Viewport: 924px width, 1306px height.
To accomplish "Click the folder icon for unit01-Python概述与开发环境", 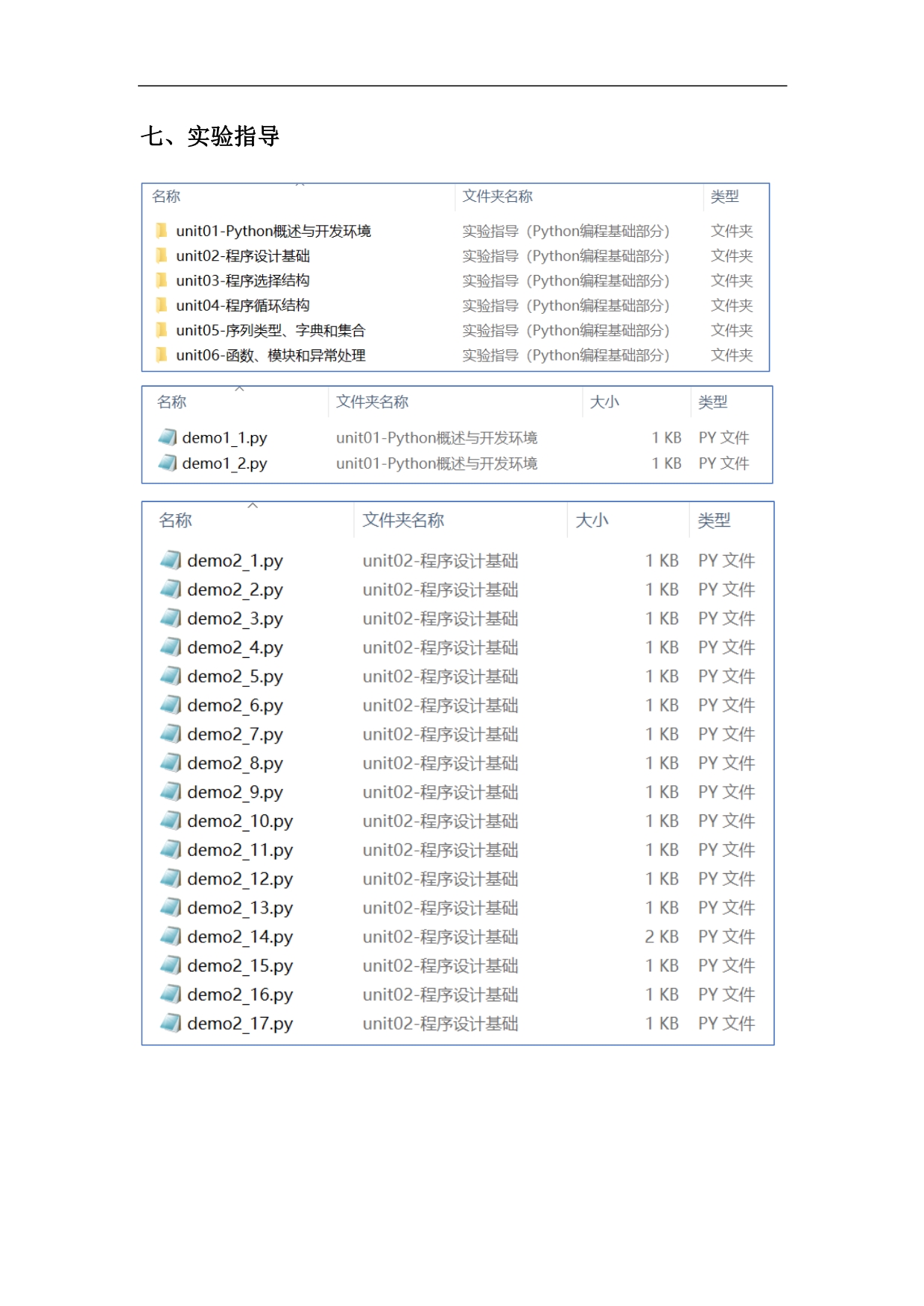I will (x=161, y=230).
